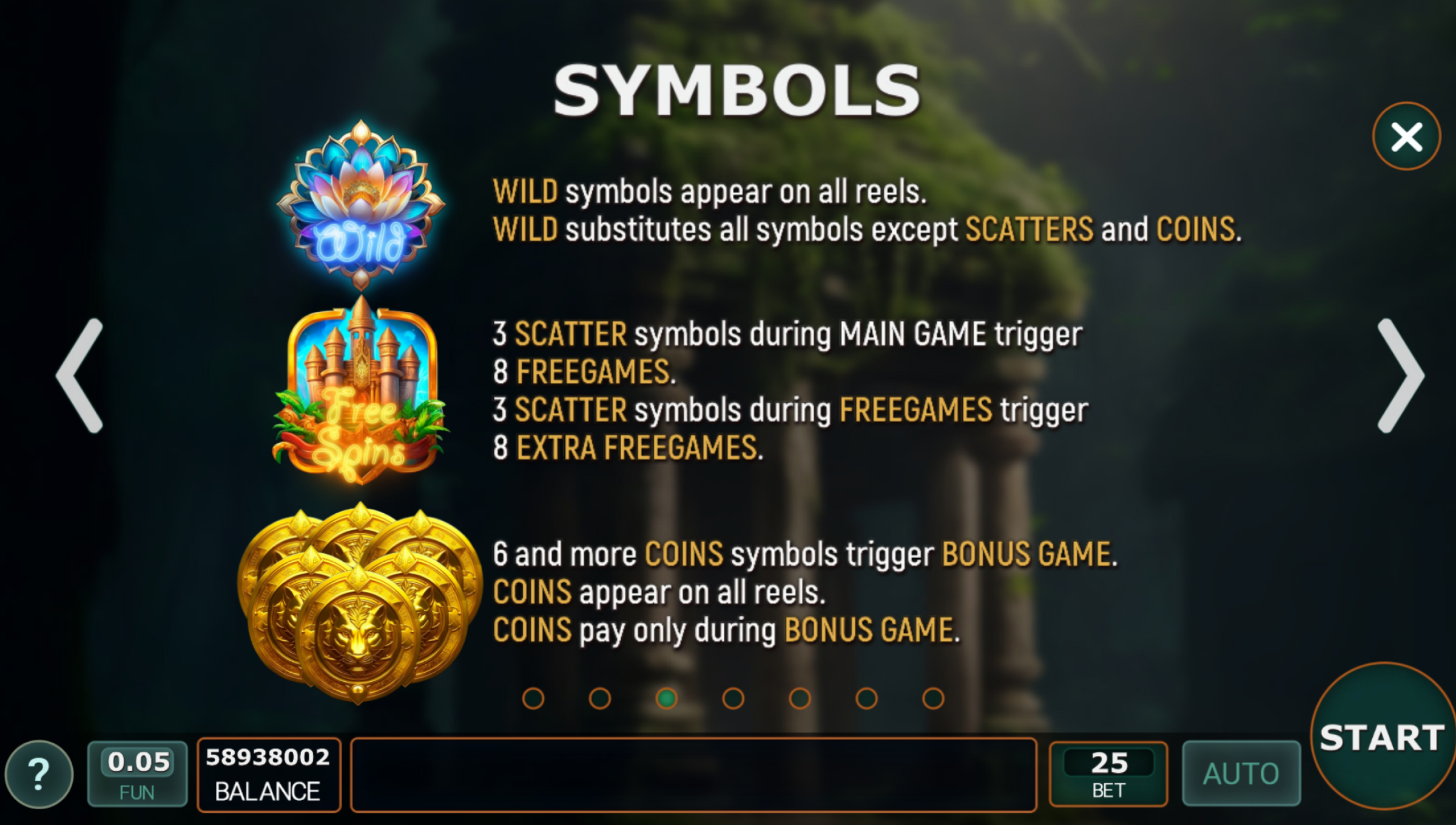Jump to the last page dot
This screenshot has width=1456, height=825.
[933, 698]
